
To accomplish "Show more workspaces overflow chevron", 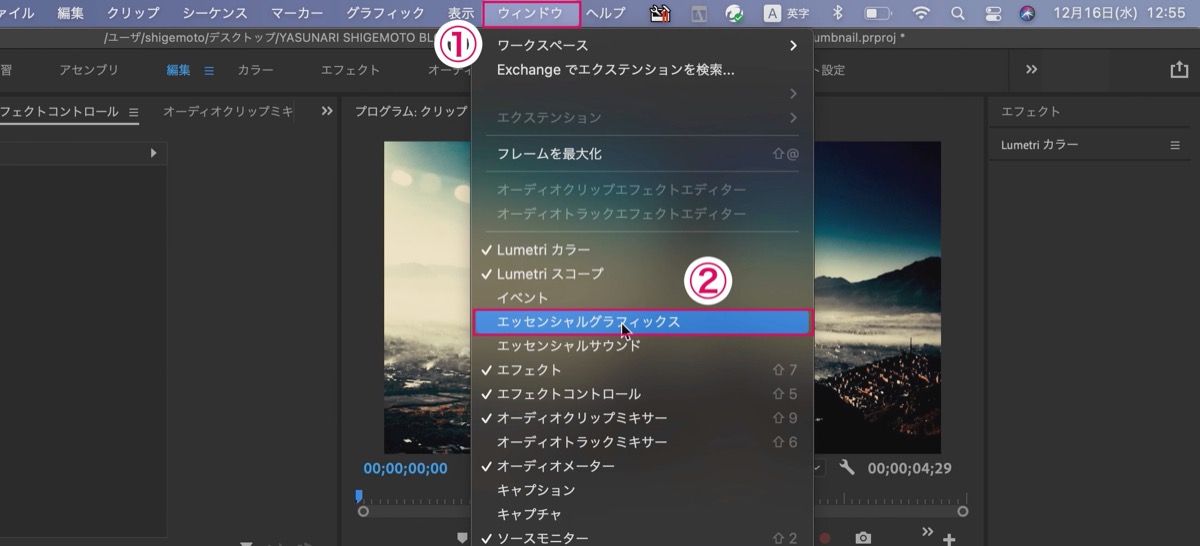I will pyautogui.click(x=1031, y=70).
